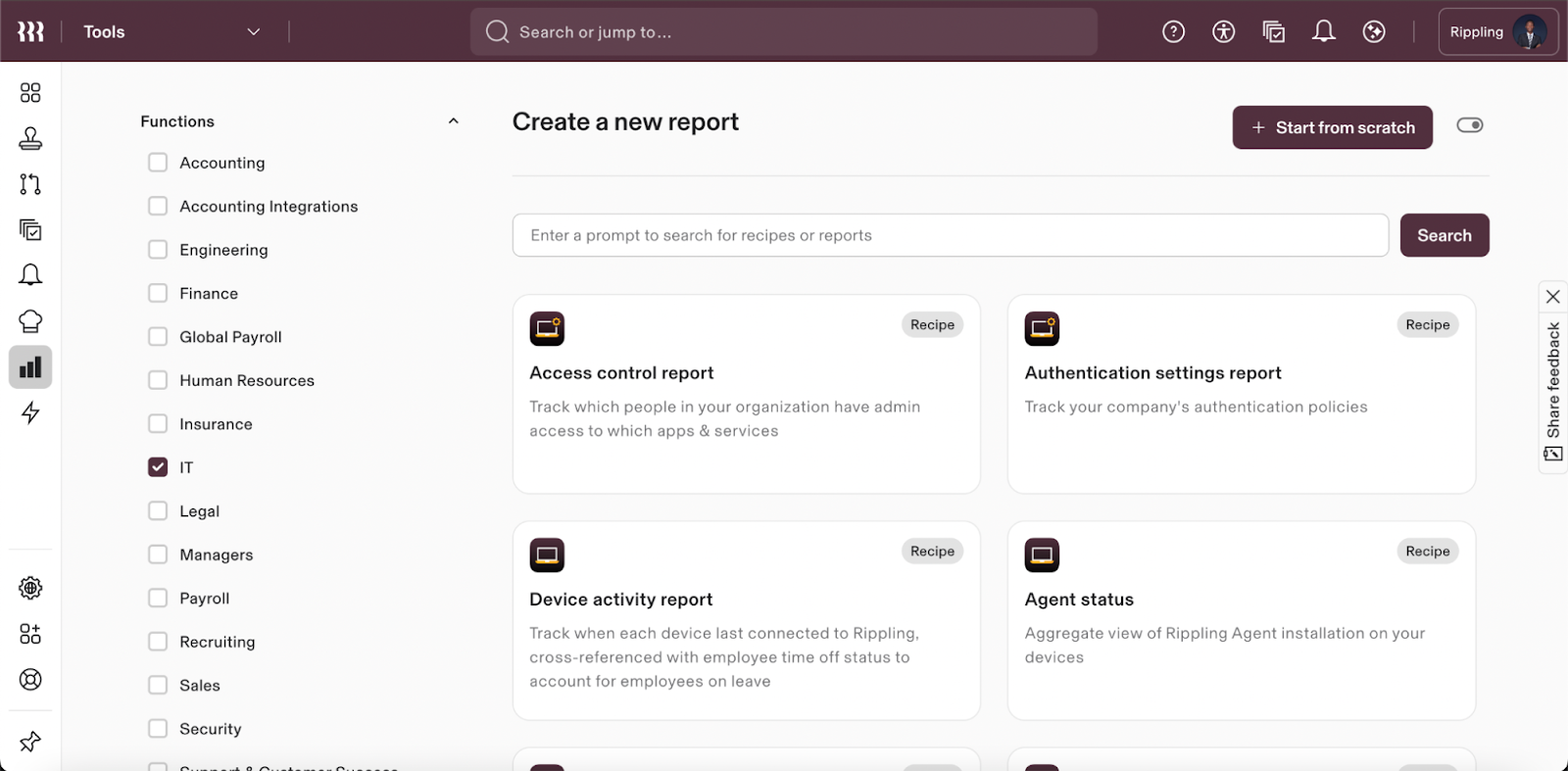Click the Rippling logo in top bar
Viewport: 1568px width, 771px height.
point(30,32)
